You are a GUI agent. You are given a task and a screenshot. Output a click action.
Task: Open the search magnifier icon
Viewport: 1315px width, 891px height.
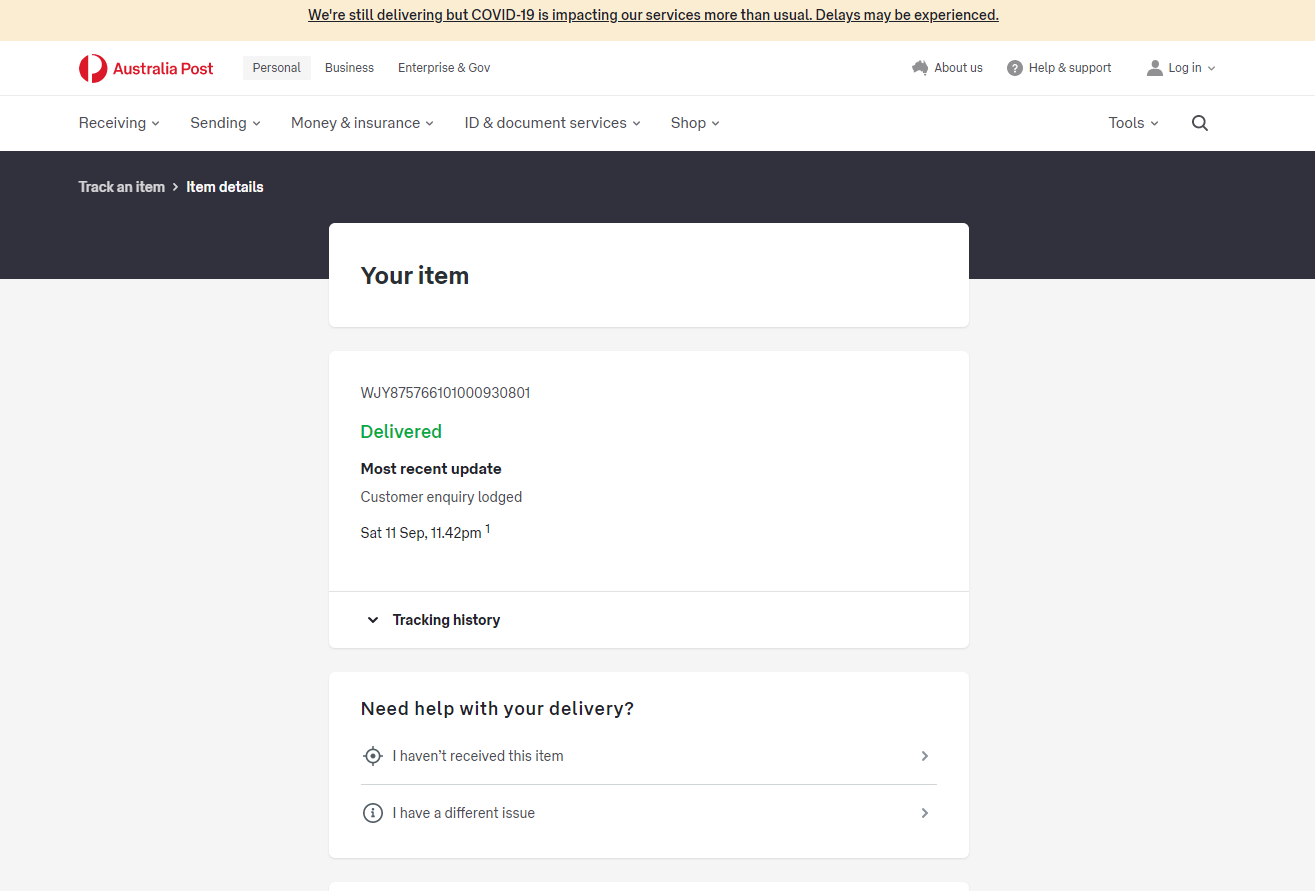(x=1200, y=123)
